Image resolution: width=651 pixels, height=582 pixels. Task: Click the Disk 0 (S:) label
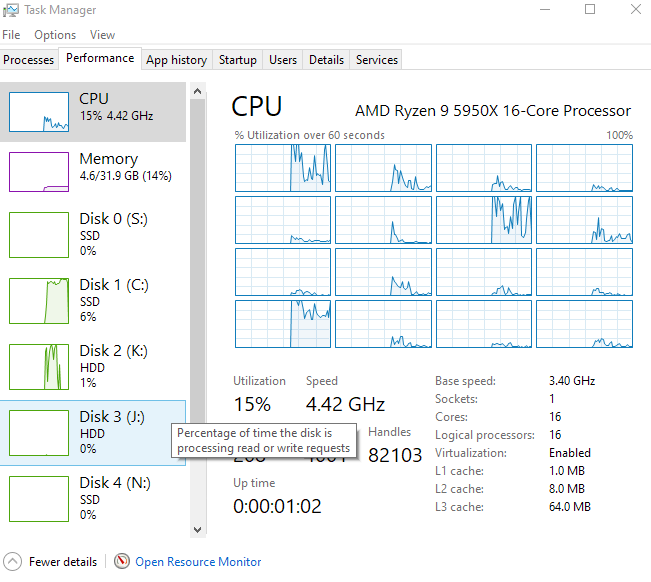(114, 219)
